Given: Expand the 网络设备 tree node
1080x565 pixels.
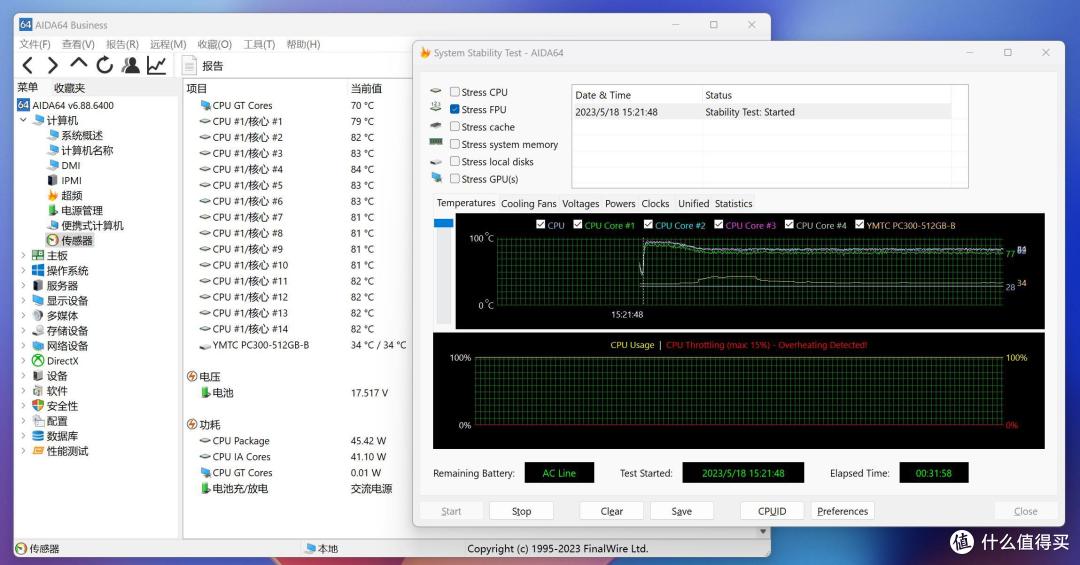Looking at the screenshot, I should click(x=23, y=346).
